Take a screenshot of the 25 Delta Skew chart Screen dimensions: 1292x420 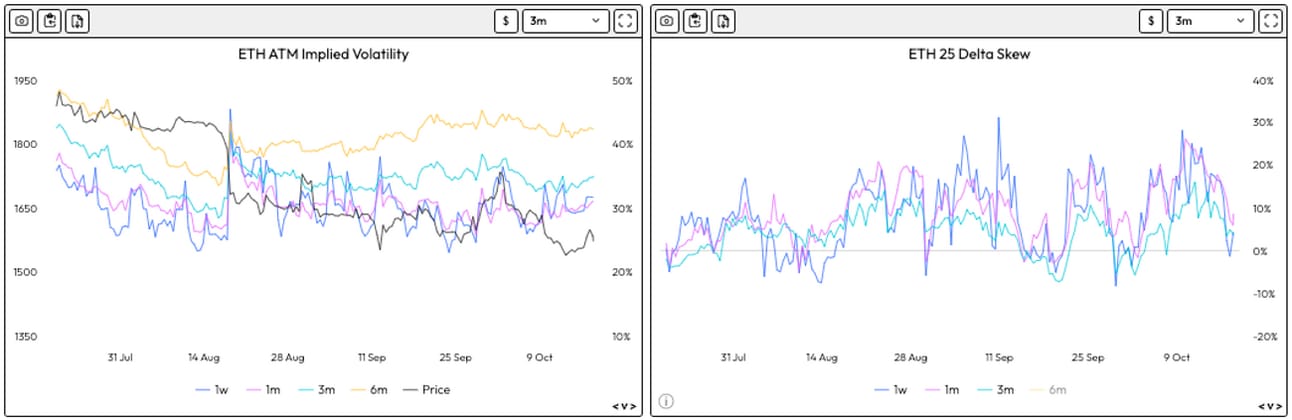[x=667, y=20]
